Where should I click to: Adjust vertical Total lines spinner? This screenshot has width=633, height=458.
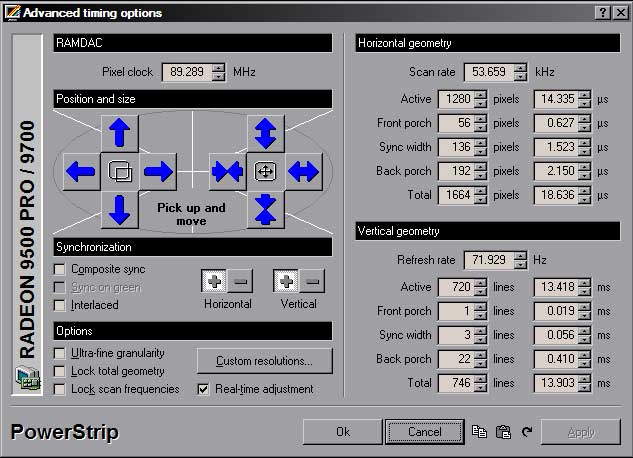coord(480,383)
